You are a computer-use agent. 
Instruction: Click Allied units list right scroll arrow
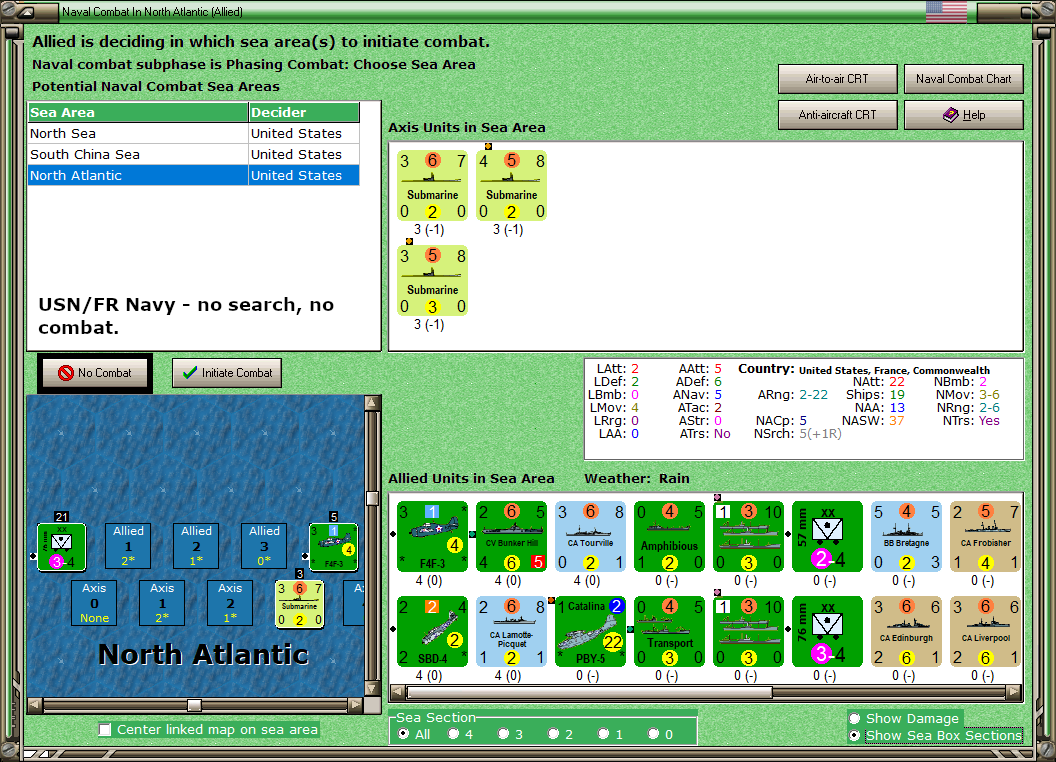pos(1014,692)
